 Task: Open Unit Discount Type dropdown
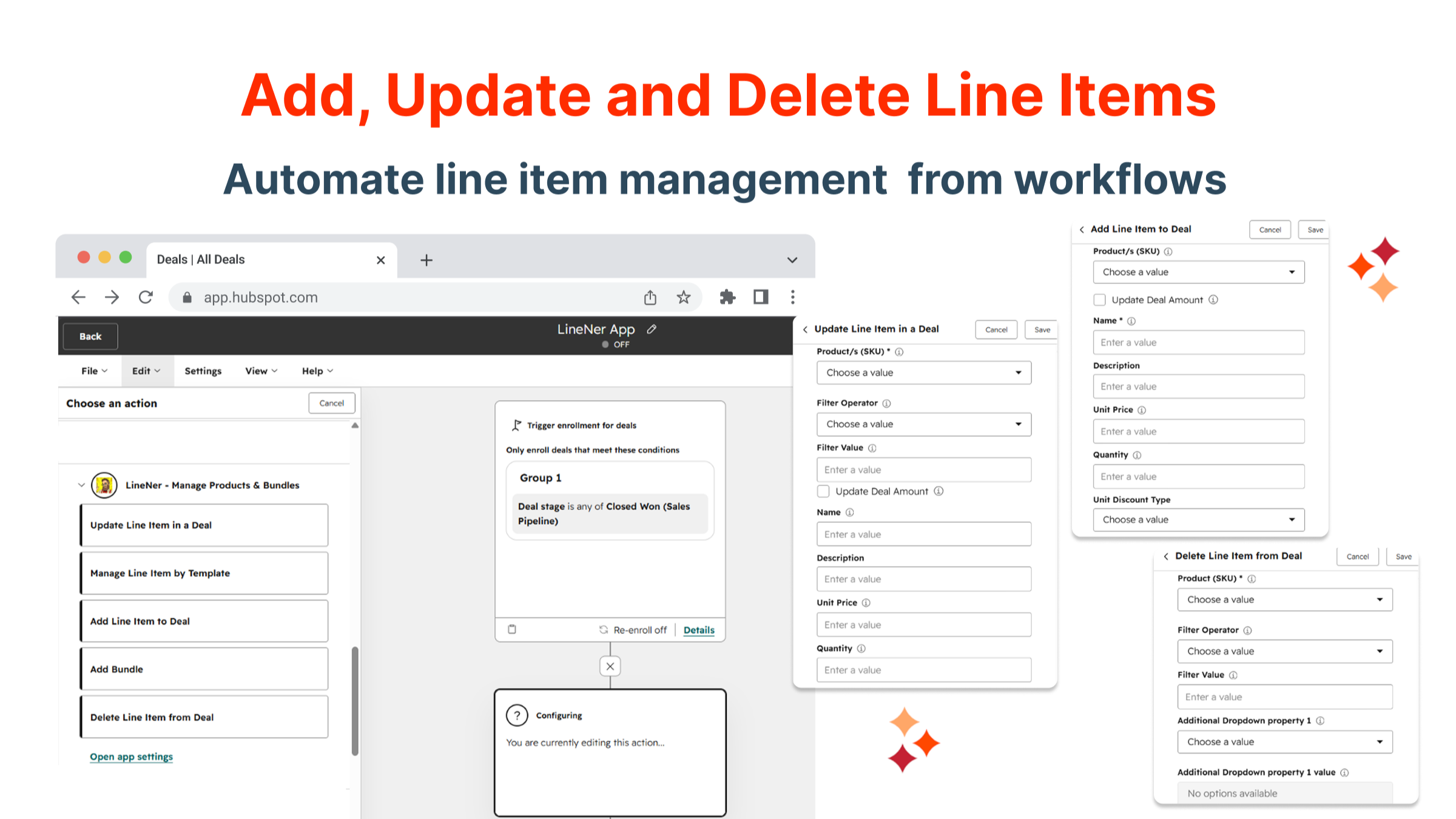tap(1199, 519)
